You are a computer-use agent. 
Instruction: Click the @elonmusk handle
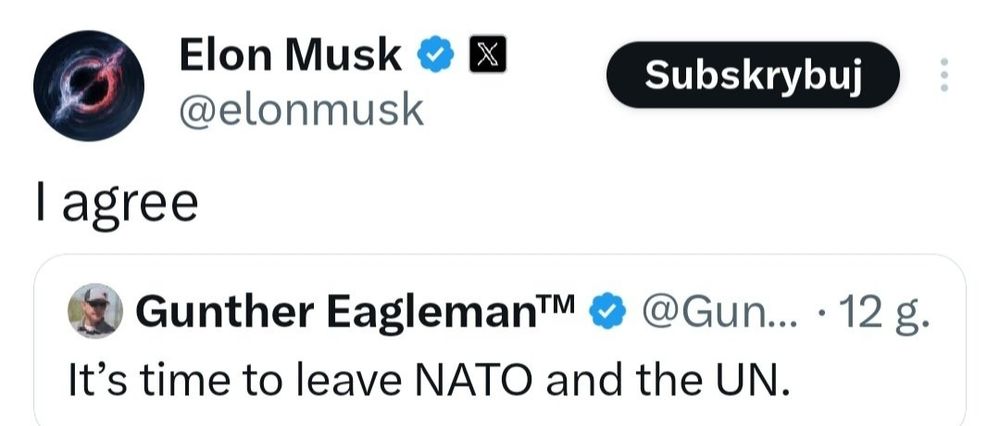[x=301, y=111]
